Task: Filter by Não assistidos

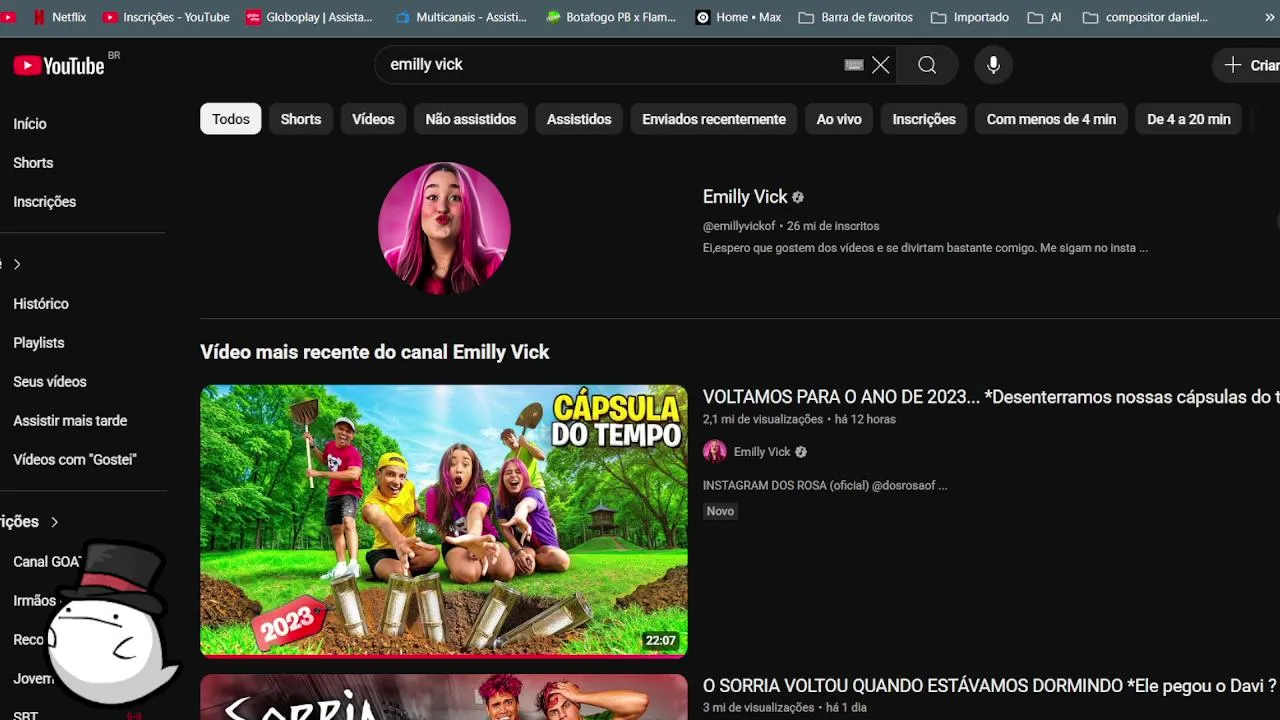Action: pyautogui.click(x=471, y=119)
